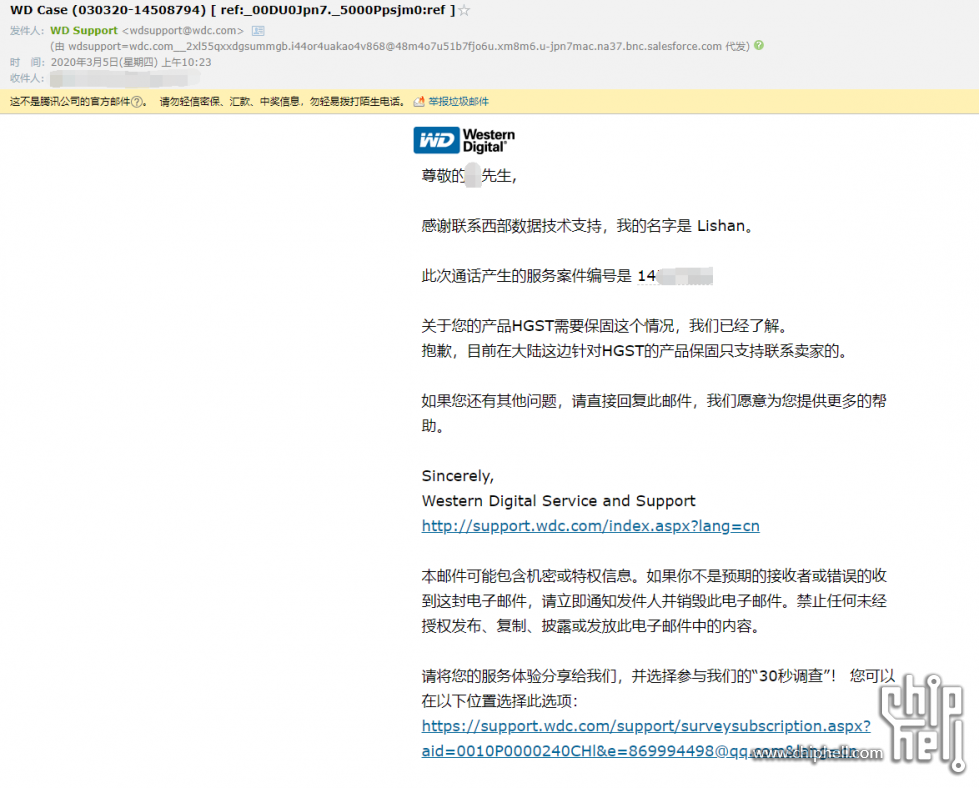Click the spam report flag icon
This screenshot has height=788, width=979.
click(x=419, y=102)
